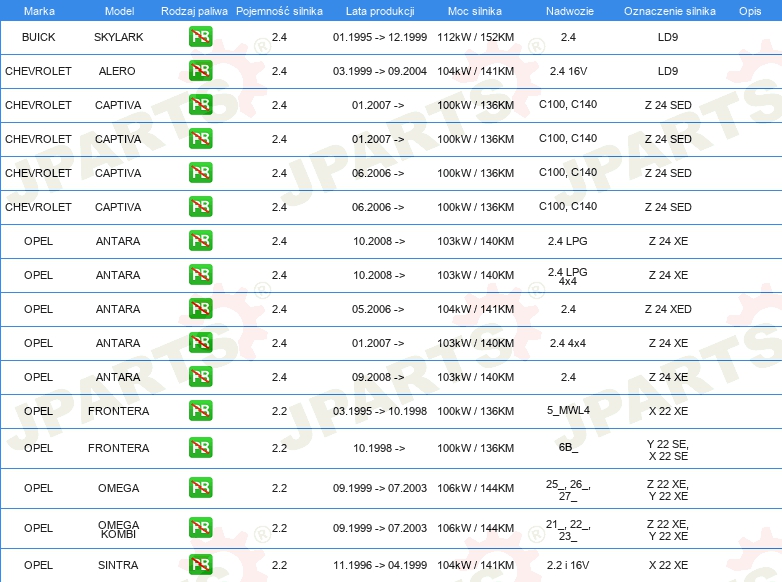
Task: Select the Rodzaj paliwa column header
Action: click(x=194, y=11)
